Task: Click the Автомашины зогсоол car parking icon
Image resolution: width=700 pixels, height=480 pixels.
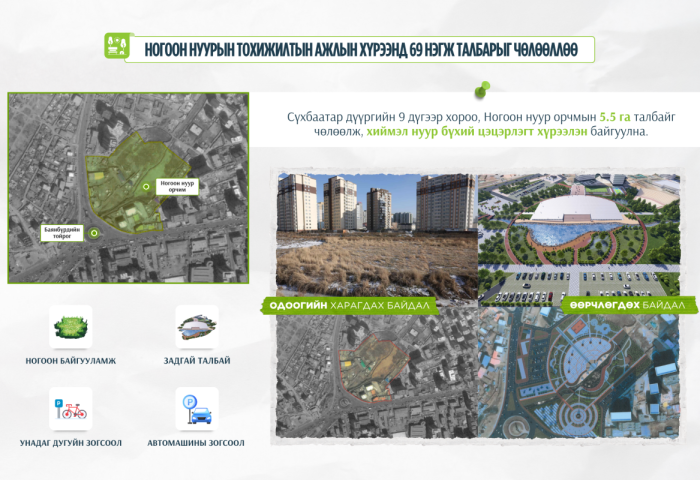Action: (196, 408)
